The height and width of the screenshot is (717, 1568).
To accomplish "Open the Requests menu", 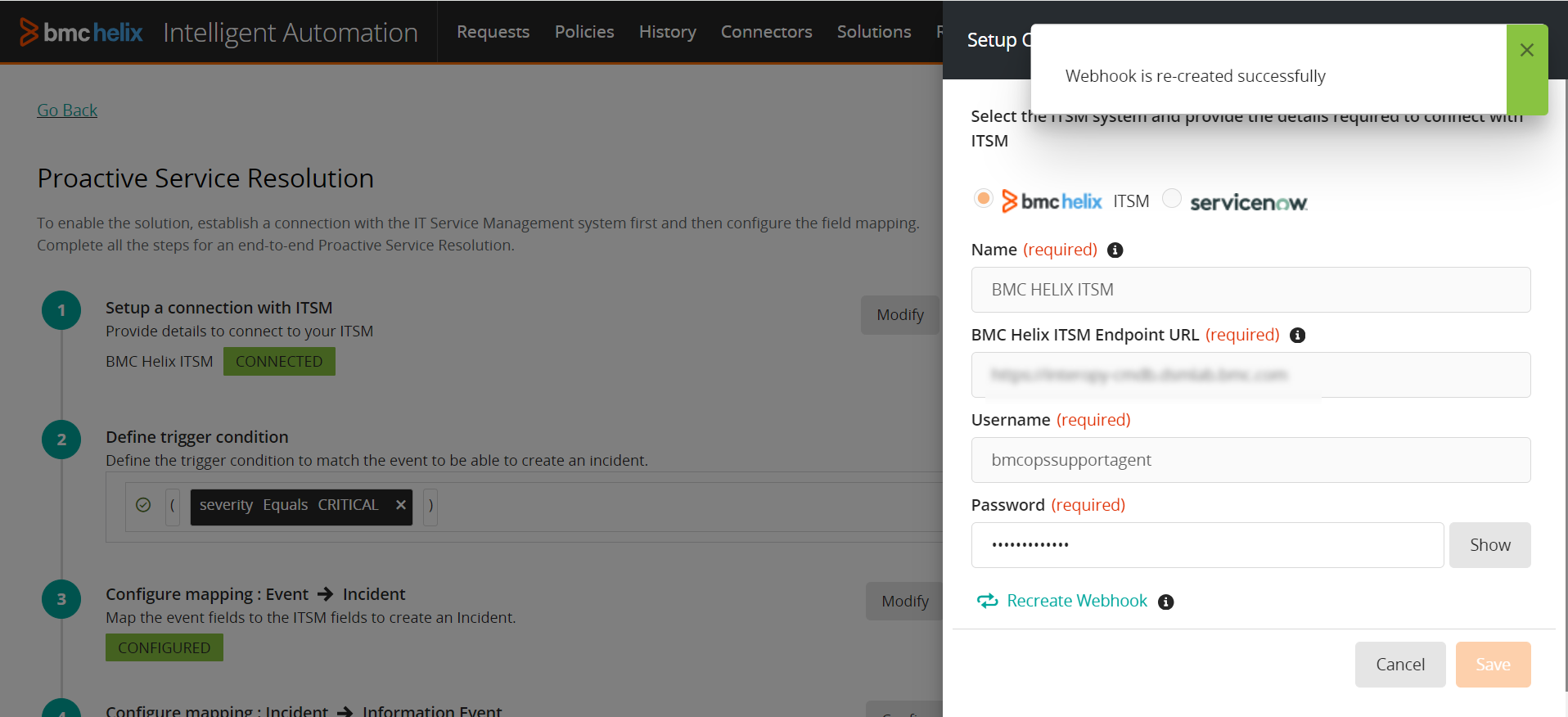I will (x=493, y=32).
